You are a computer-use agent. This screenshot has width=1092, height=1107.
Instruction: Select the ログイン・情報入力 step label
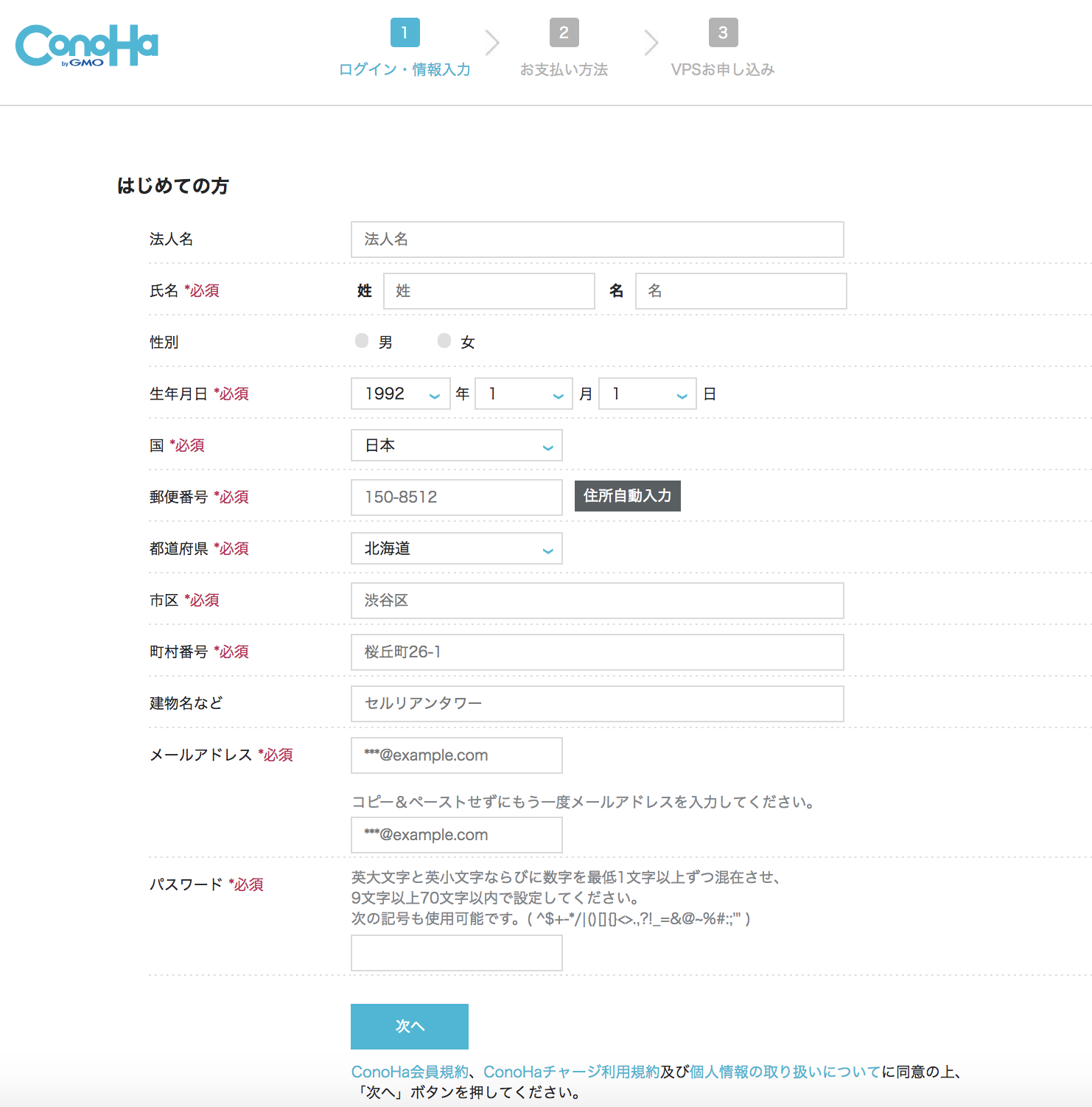coord(405,69)
